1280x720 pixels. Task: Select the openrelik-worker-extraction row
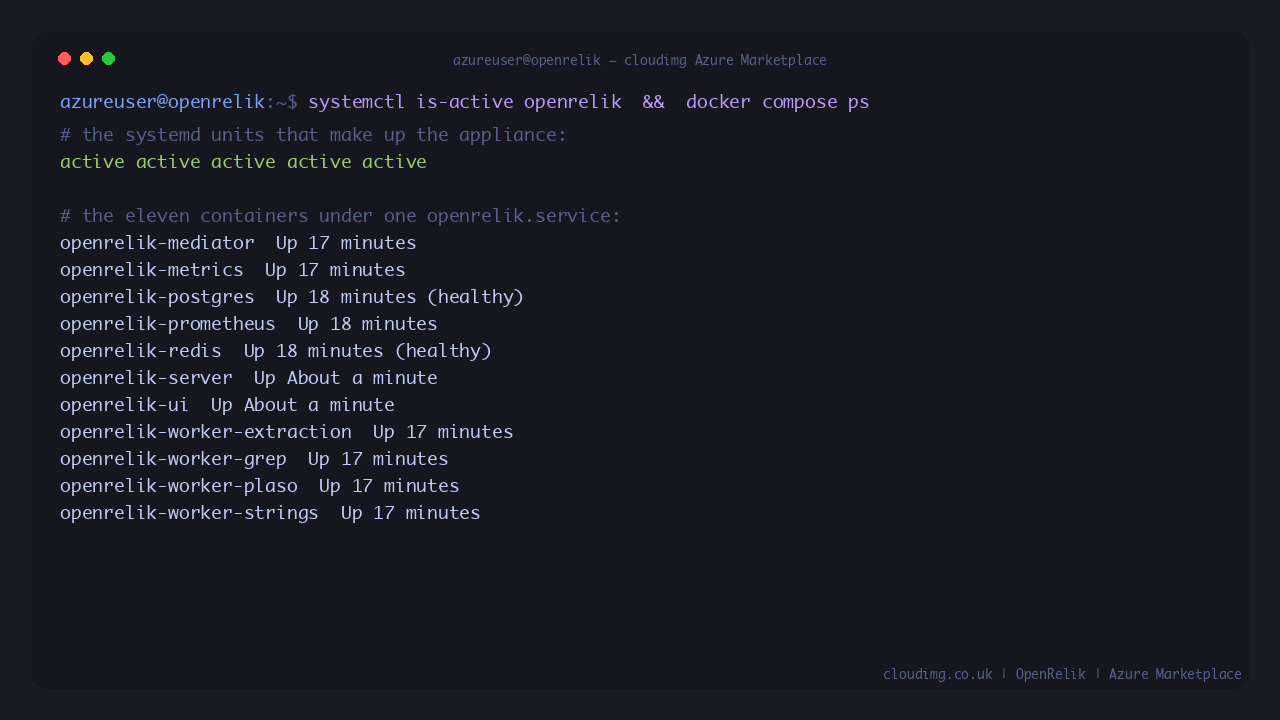[x=287, y=432]
